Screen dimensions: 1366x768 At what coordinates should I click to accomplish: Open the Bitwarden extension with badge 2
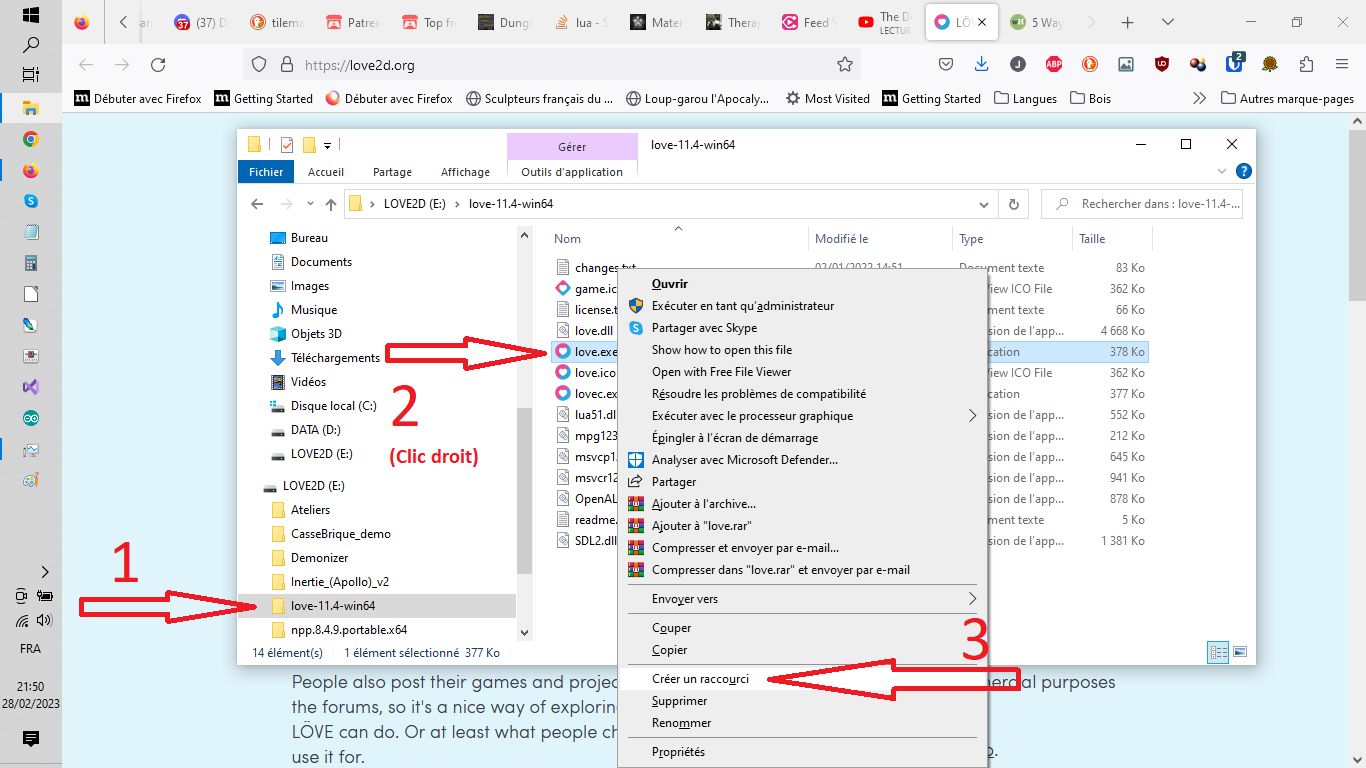point(1235,64)
